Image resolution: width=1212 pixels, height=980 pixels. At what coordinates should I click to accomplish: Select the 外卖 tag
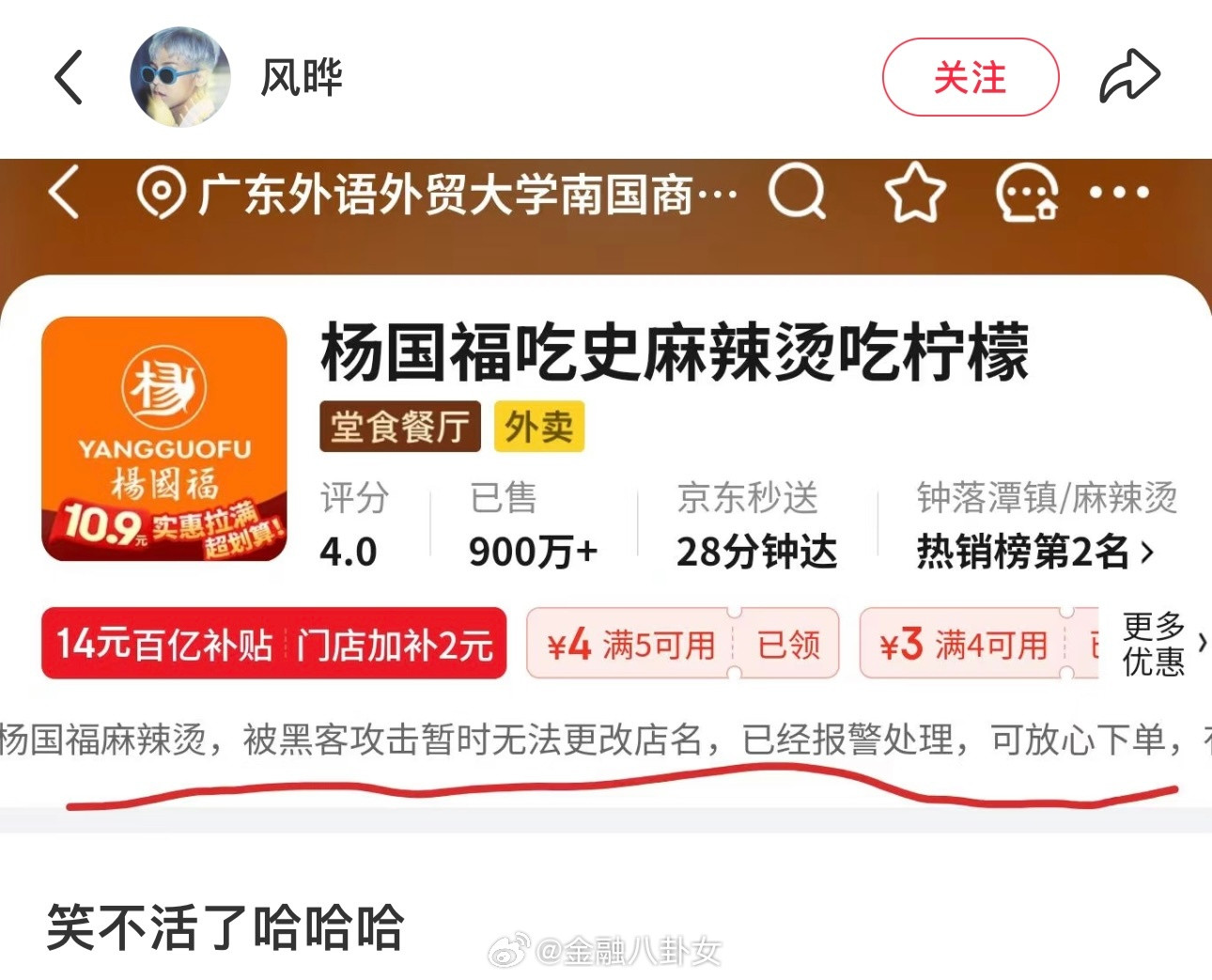(x=539, y=427)
